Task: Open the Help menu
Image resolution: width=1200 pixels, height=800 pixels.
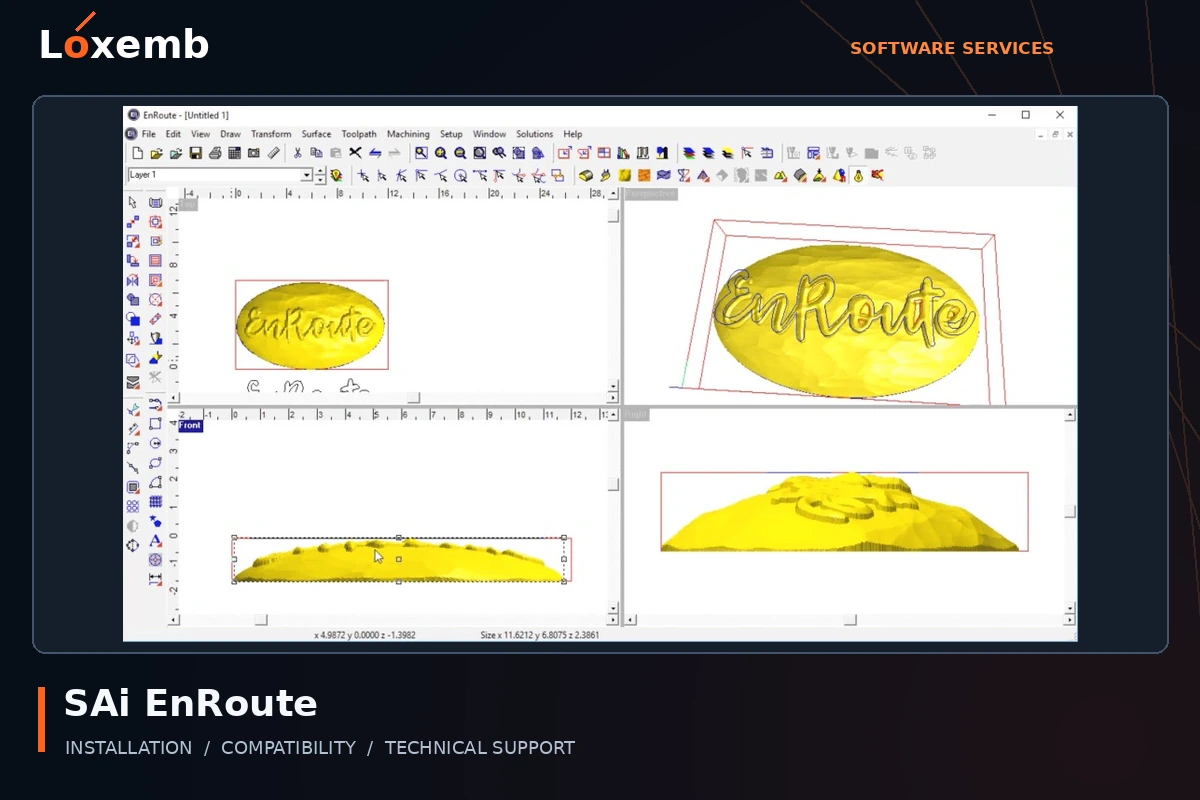Action: [x=572, y=134]
